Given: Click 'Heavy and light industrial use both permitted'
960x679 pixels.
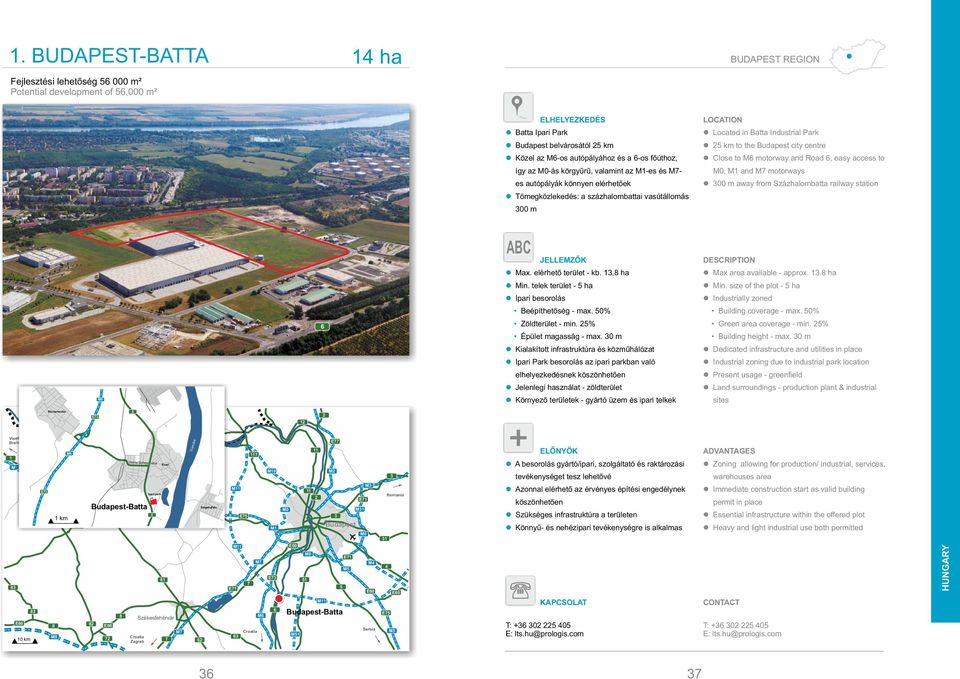Looking at the screenshot, I should (x=787, y=528).
